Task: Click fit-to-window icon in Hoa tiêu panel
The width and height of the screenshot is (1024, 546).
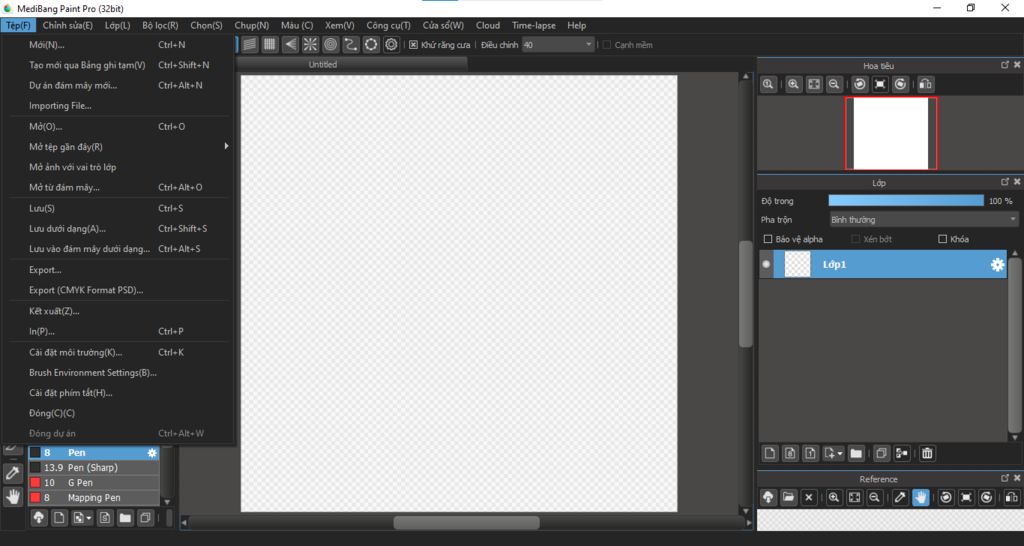Action: [x=814, y=84]
